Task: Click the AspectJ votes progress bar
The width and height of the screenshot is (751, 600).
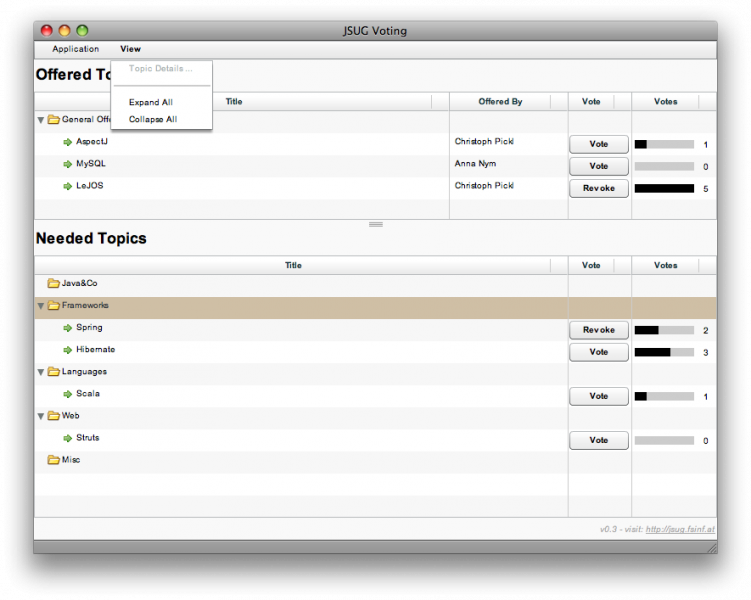Action: pyautogui.click(x=664, y=145)
